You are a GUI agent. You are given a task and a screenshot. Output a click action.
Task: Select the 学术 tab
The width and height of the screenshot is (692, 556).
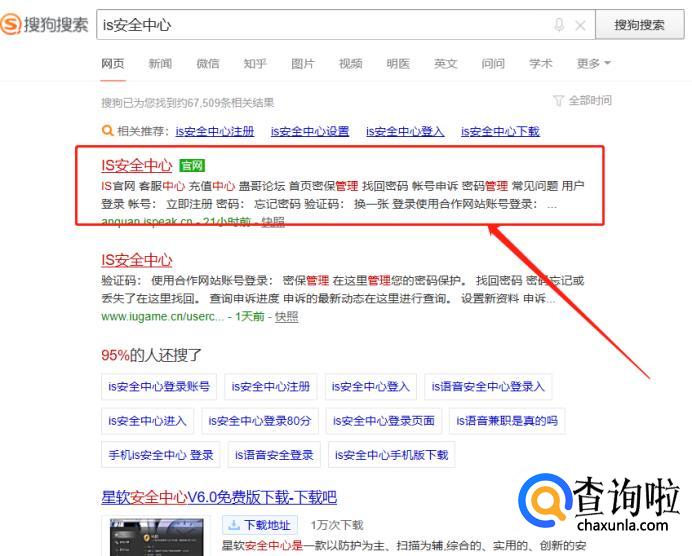point(541,64)
